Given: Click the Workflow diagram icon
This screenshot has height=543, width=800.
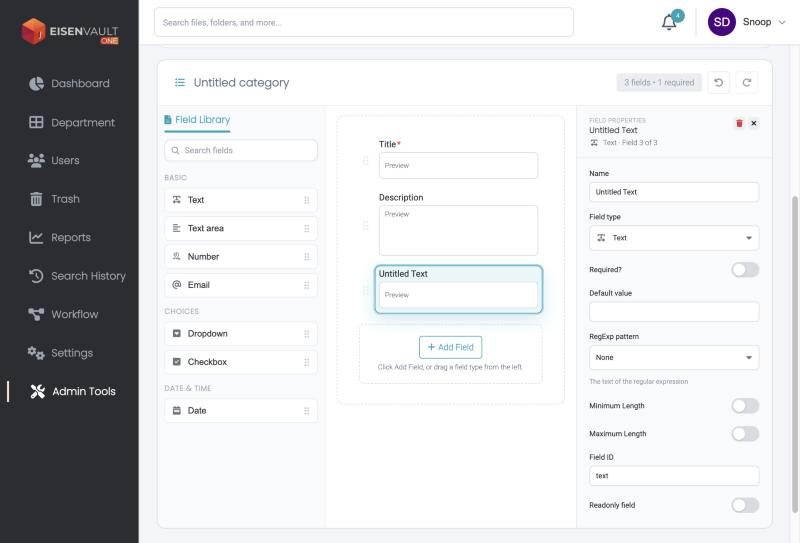Looking at the screenshot, I should pos(36,314).
